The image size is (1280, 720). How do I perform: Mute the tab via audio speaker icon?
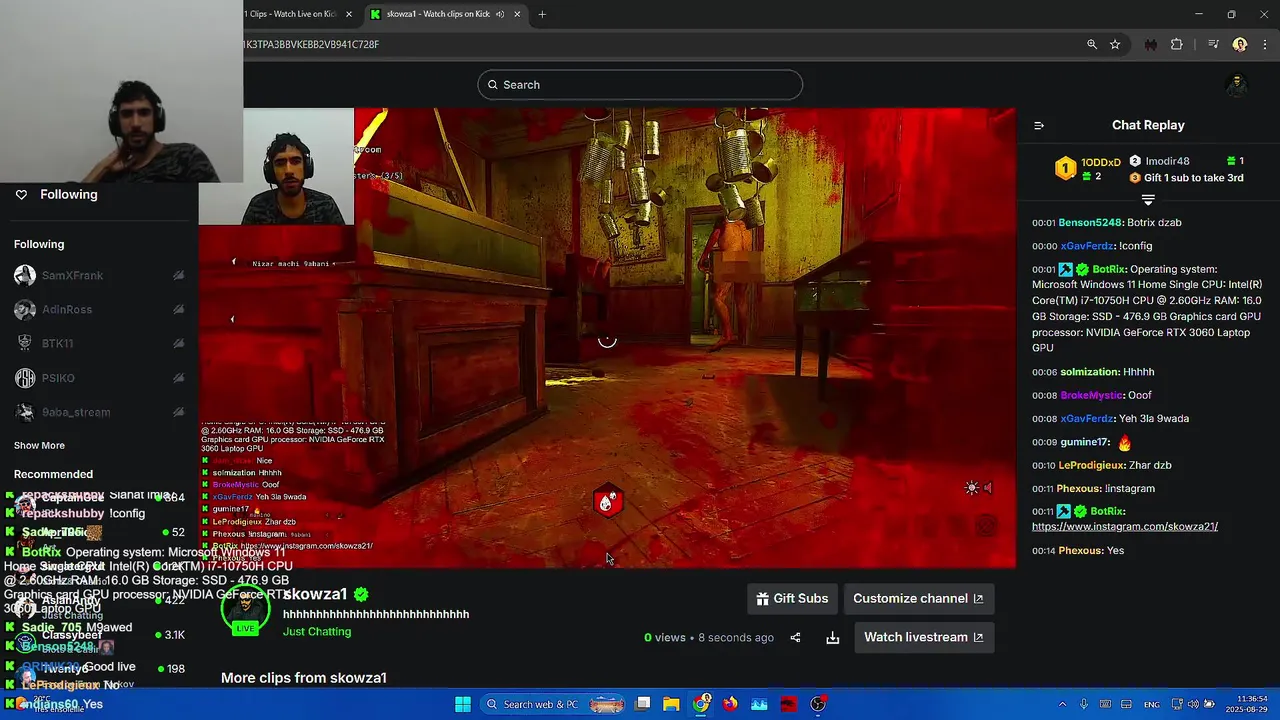[499, 14]
